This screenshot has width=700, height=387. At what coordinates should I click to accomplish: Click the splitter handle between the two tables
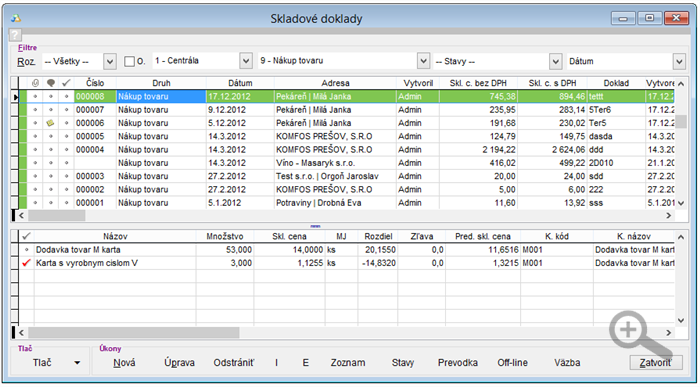[316, 226]
